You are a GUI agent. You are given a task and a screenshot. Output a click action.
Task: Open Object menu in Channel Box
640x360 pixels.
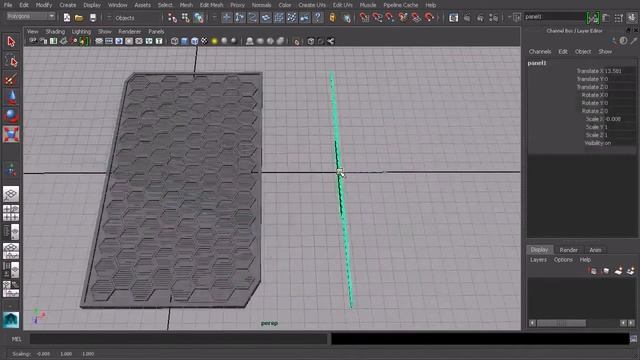(583, 51)
